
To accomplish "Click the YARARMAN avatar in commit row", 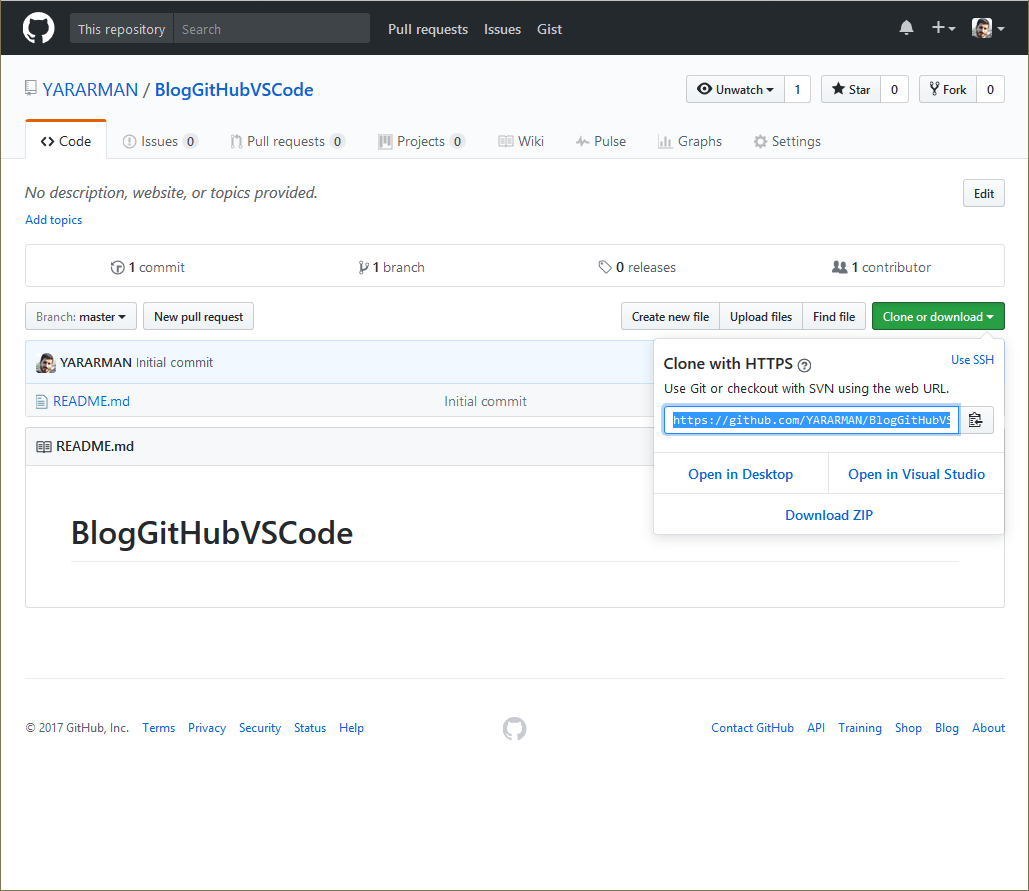I will click(46, 363).
